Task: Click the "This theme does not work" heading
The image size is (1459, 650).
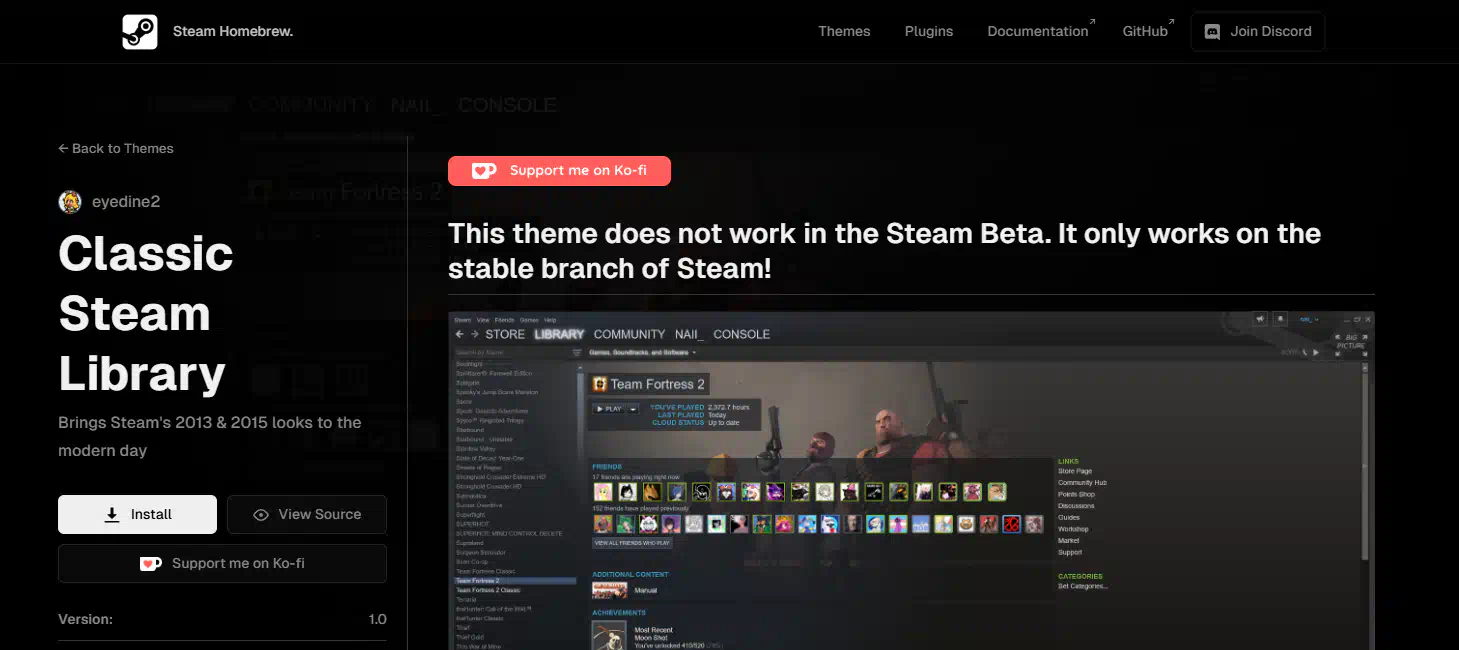Action: [885, 251]
